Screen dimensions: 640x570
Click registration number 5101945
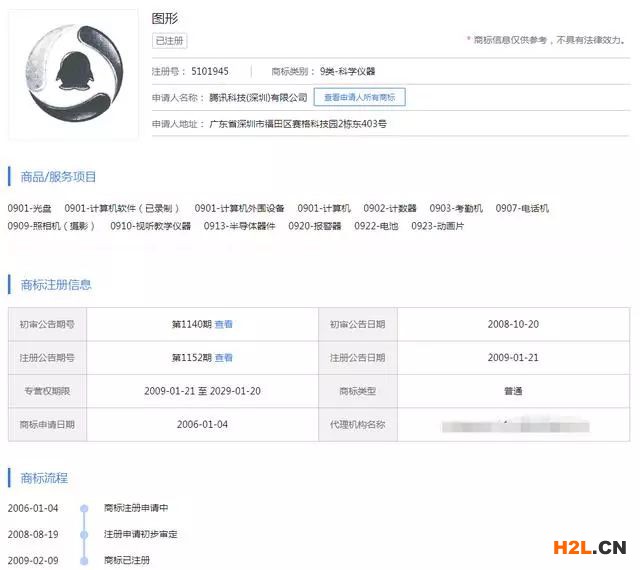tap(209, 72)
